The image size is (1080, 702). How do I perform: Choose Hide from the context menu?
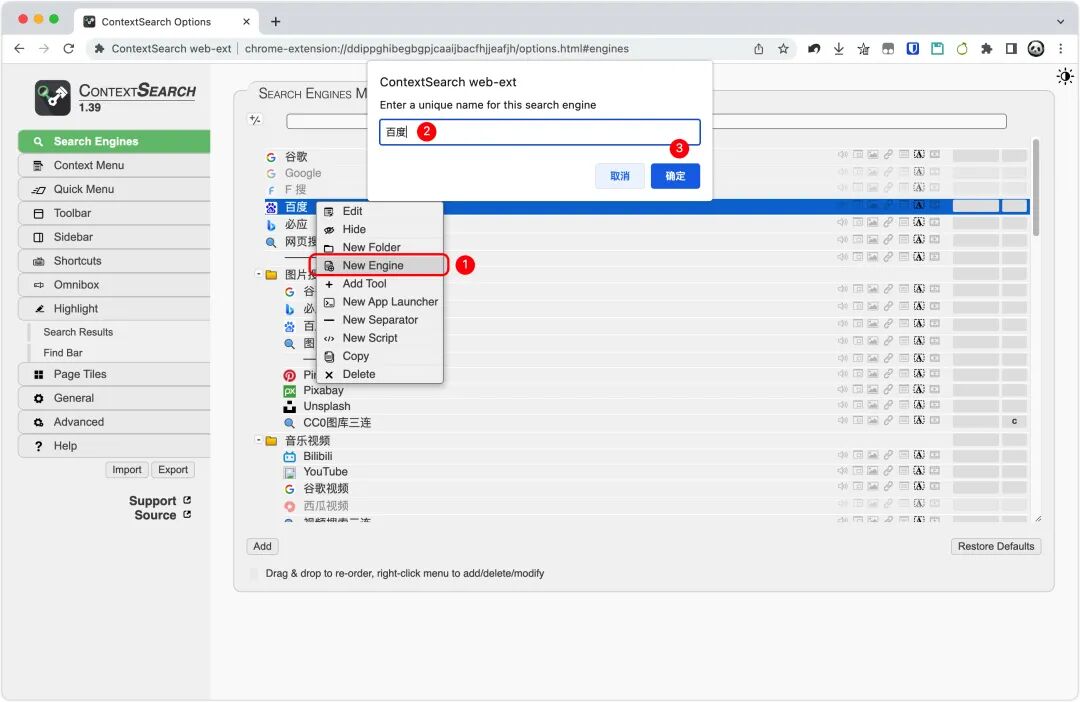380,229
